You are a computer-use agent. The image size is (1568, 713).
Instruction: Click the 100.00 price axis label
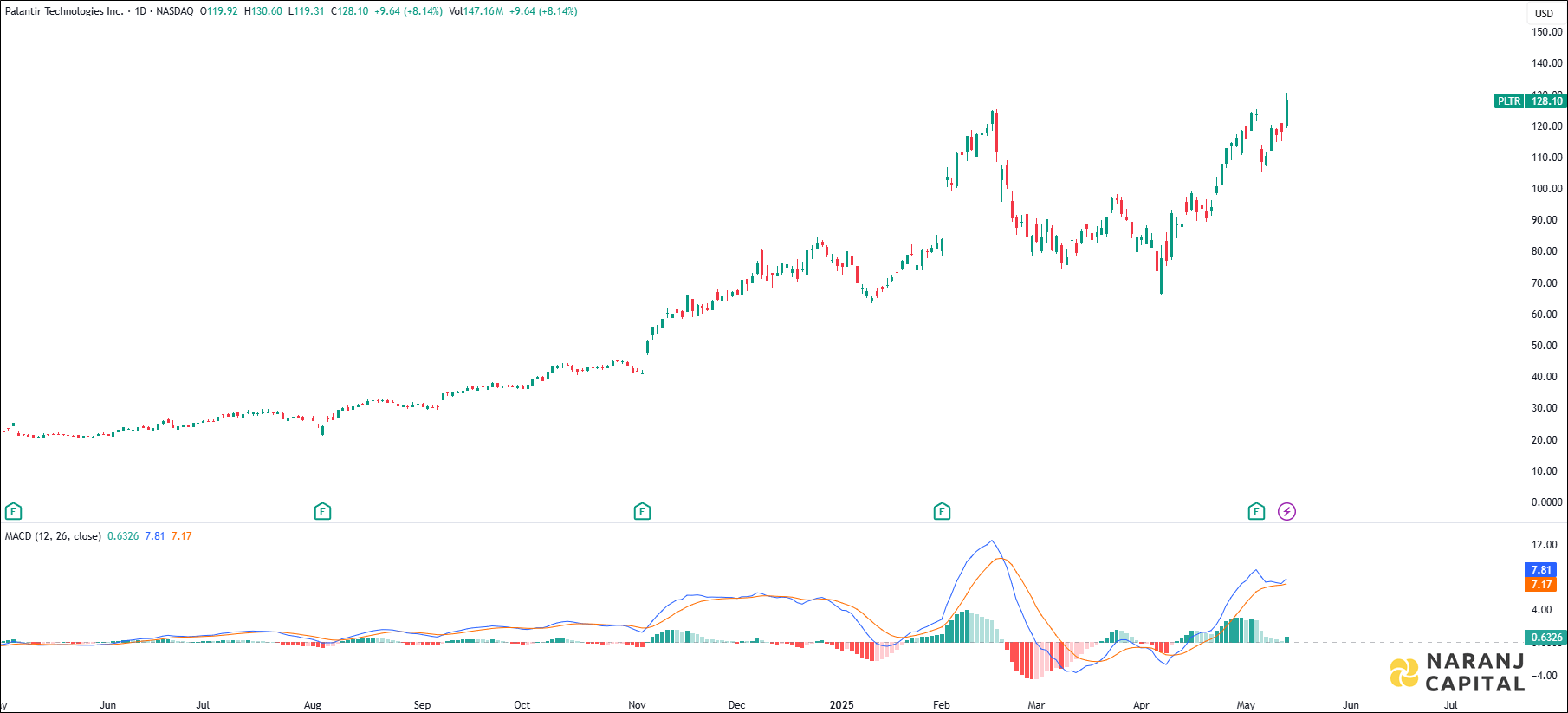1547,189
